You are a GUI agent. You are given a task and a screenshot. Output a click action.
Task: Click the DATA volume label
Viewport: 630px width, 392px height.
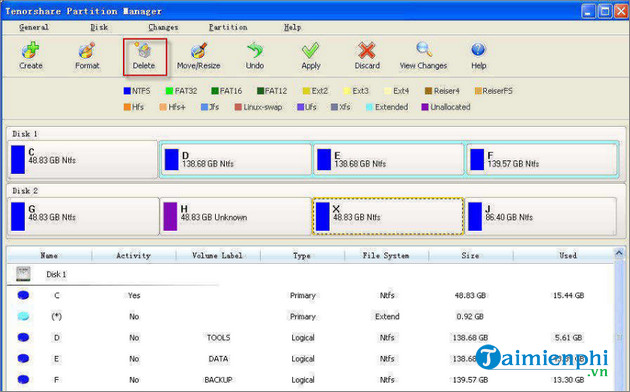click(x=218, y=359)
